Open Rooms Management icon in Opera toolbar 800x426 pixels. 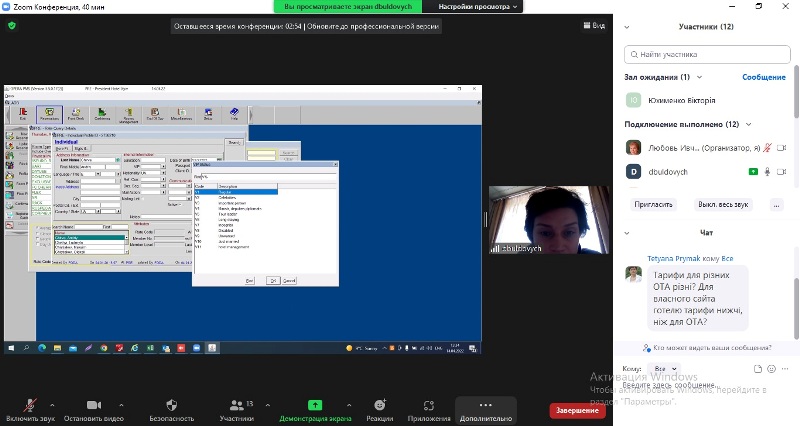(129, 114)
